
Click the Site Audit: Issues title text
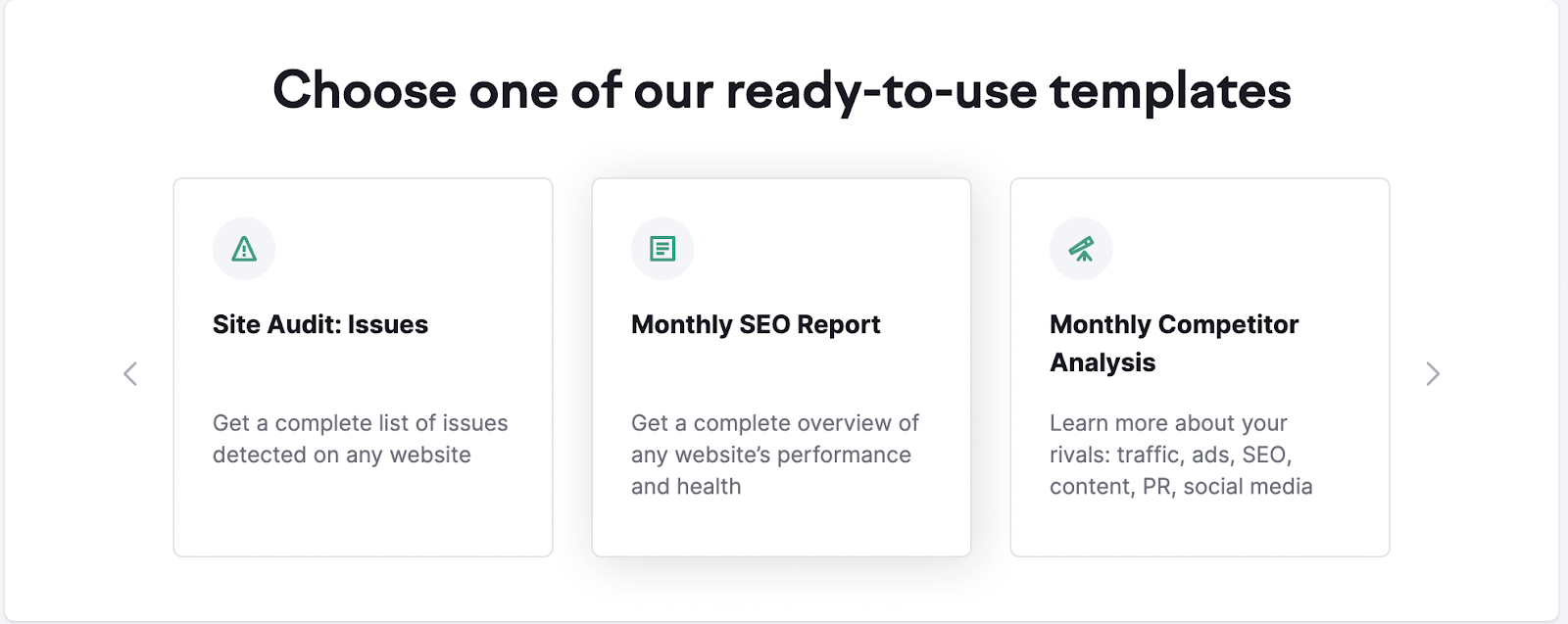click(x=319, y=324)
